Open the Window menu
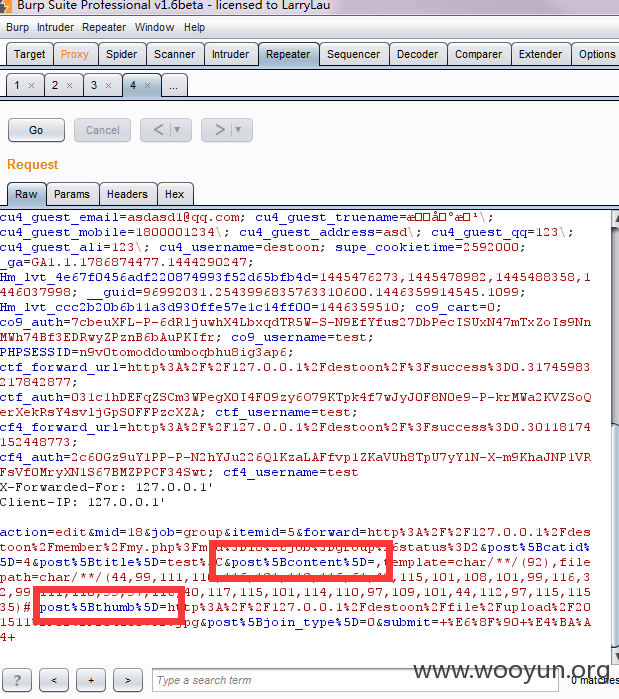619x699 pixels. [154, 28]
